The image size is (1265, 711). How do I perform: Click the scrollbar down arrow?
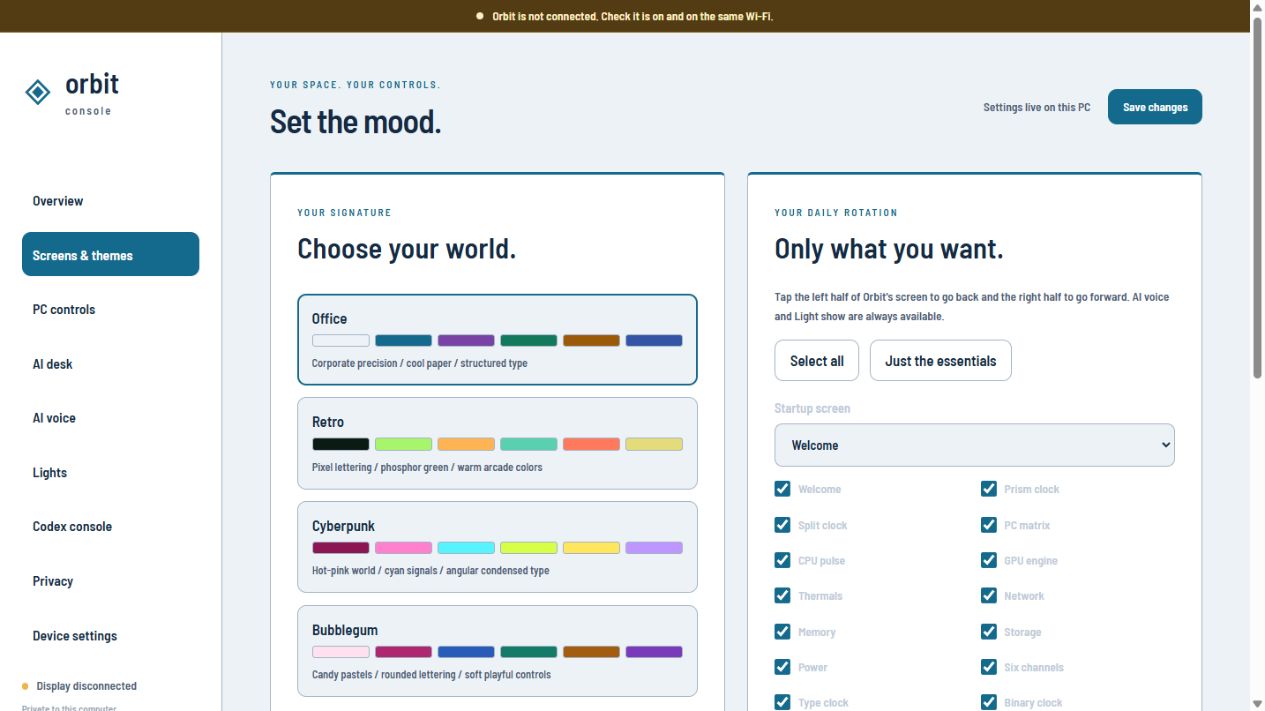[1257, 703]
